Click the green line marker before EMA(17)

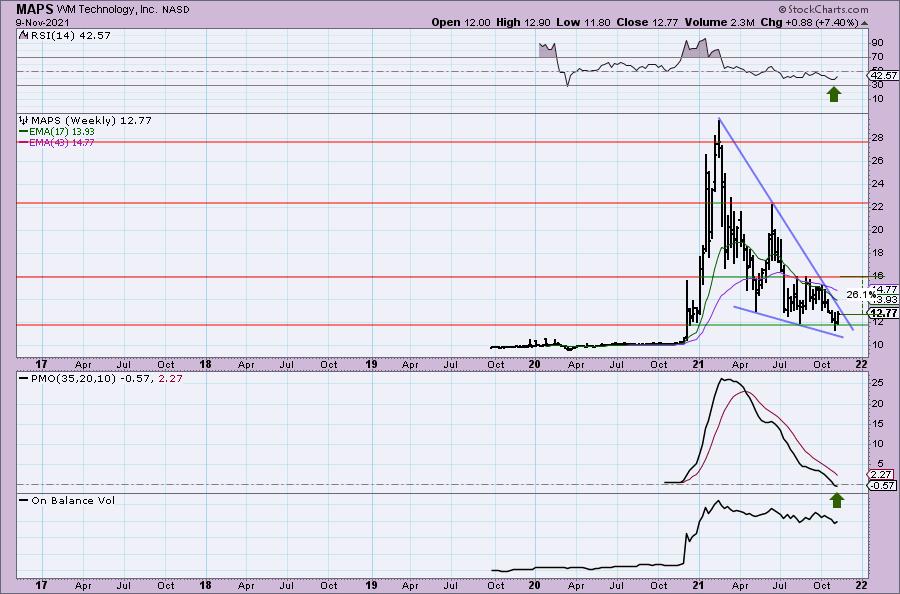[24, 131]
